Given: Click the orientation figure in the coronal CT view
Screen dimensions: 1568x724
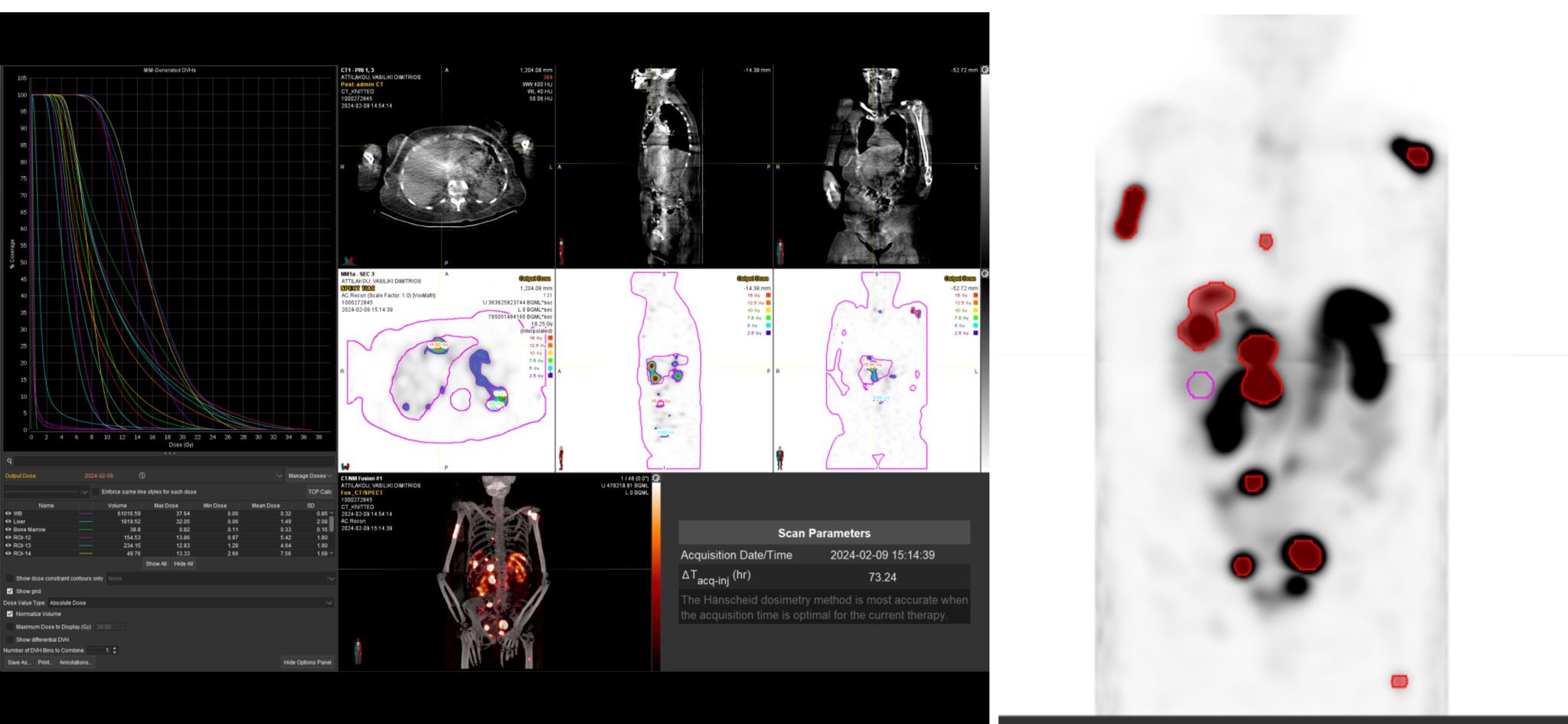Looking at the screenshot, I should click(779, 251).
